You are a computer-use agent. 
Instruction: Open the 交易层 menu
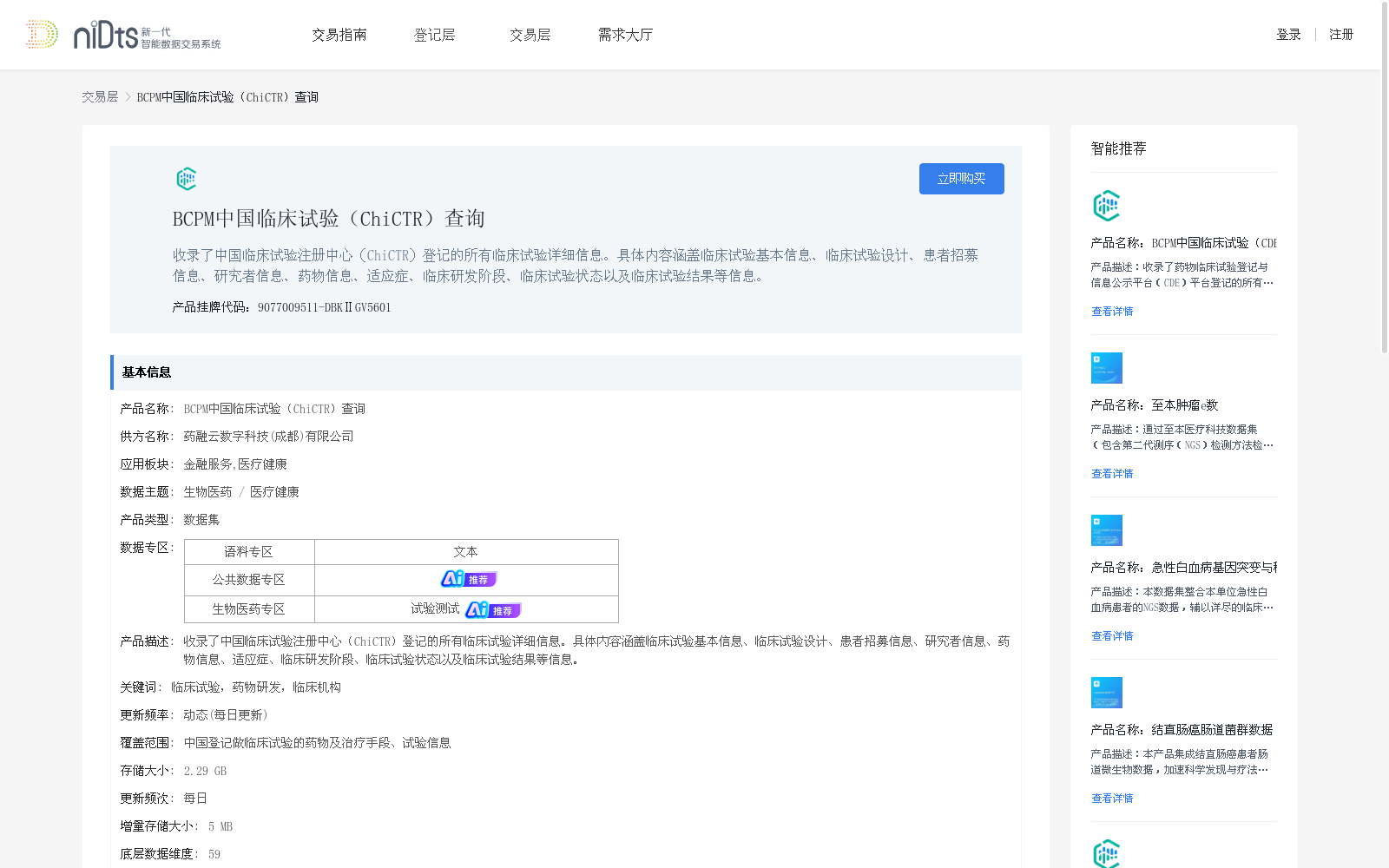tap(530, 35)
